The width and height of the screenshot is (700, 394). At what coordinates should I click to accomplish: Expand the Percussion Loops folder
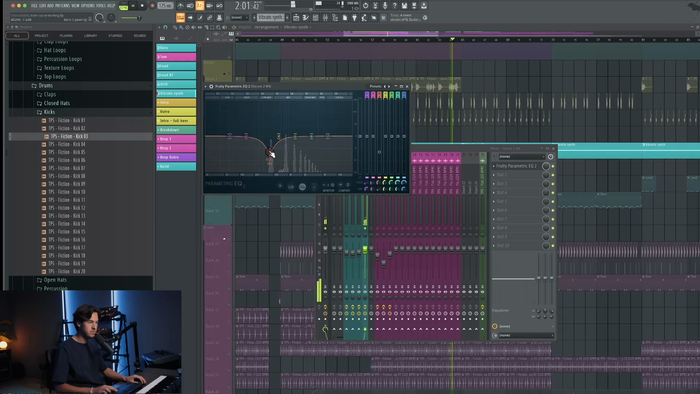pos(62,59)
